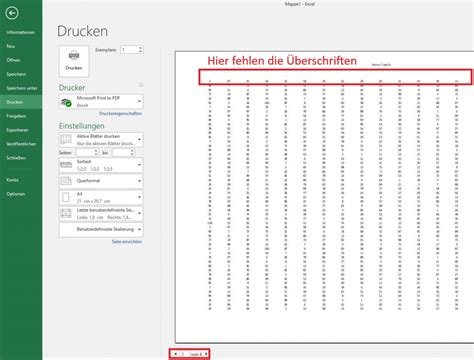Open the Öffnen page
This screenshot has width=474, height=360.
click(x=13, y=60)
